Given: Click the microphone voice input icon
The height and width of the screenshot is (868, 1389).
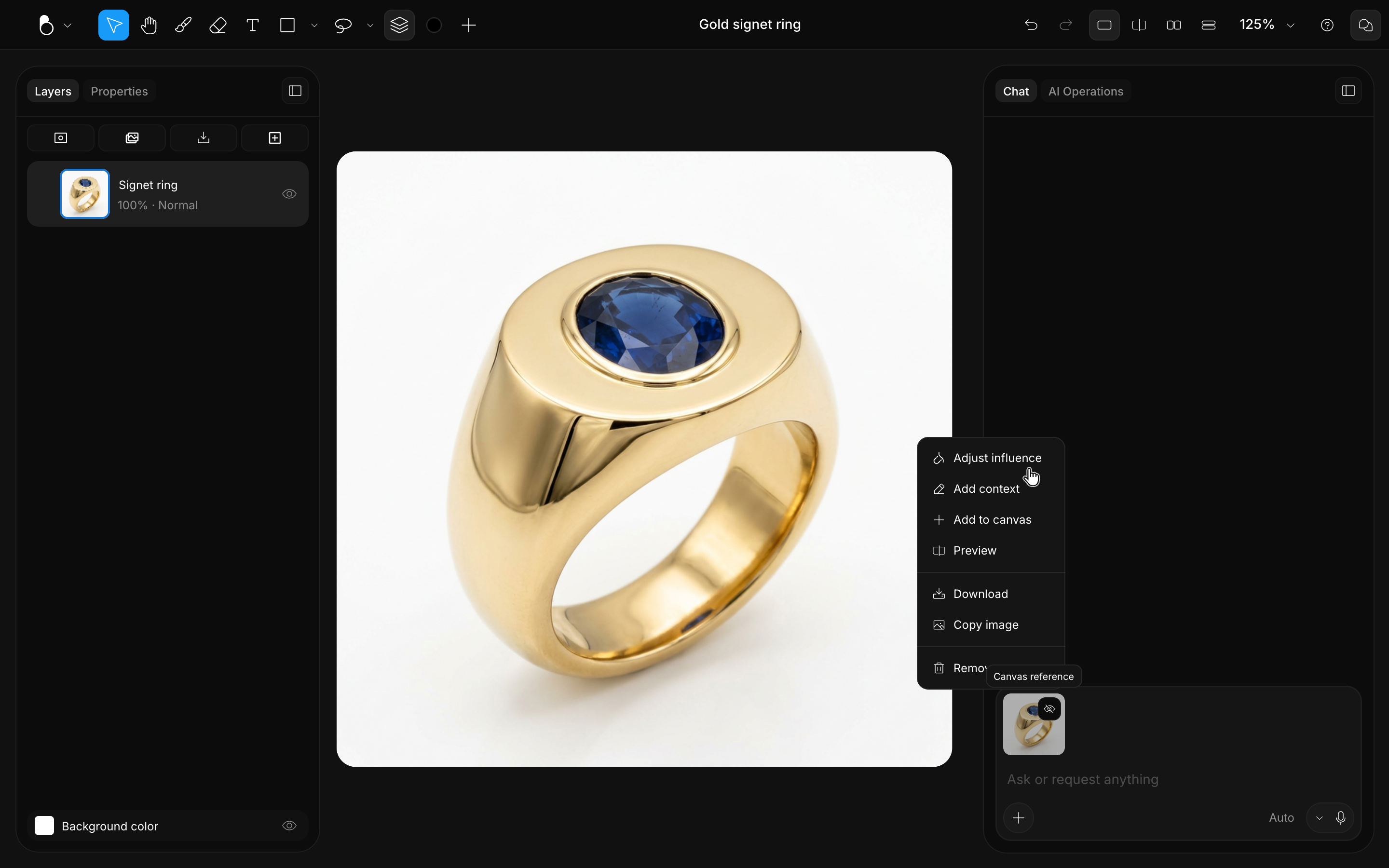Looking at the screenshot, I should pyautogui.click(x=1341, y=818).
